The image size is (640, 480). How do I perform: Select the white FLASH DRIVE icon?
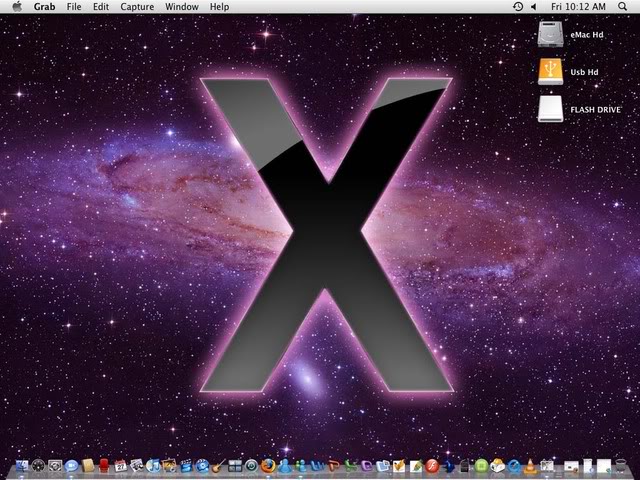[550, 109]
